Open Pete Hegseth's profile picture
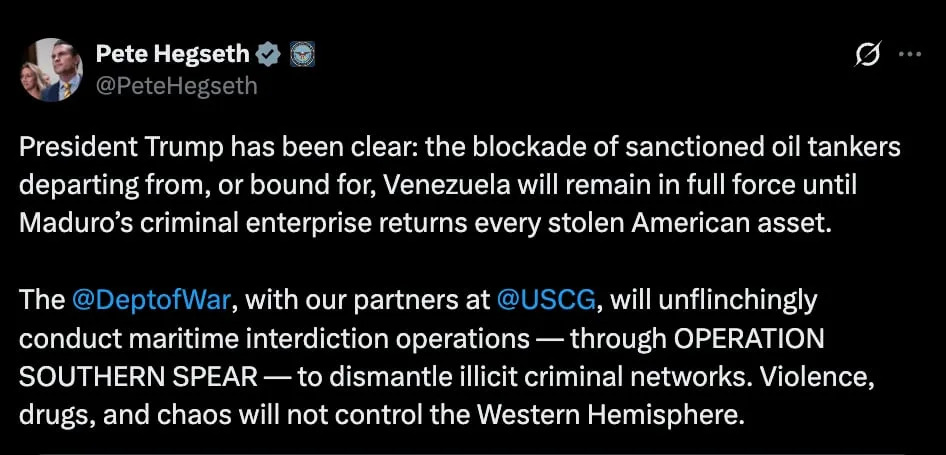The width and height of the screenshot is (946, 455). point(51,70)
